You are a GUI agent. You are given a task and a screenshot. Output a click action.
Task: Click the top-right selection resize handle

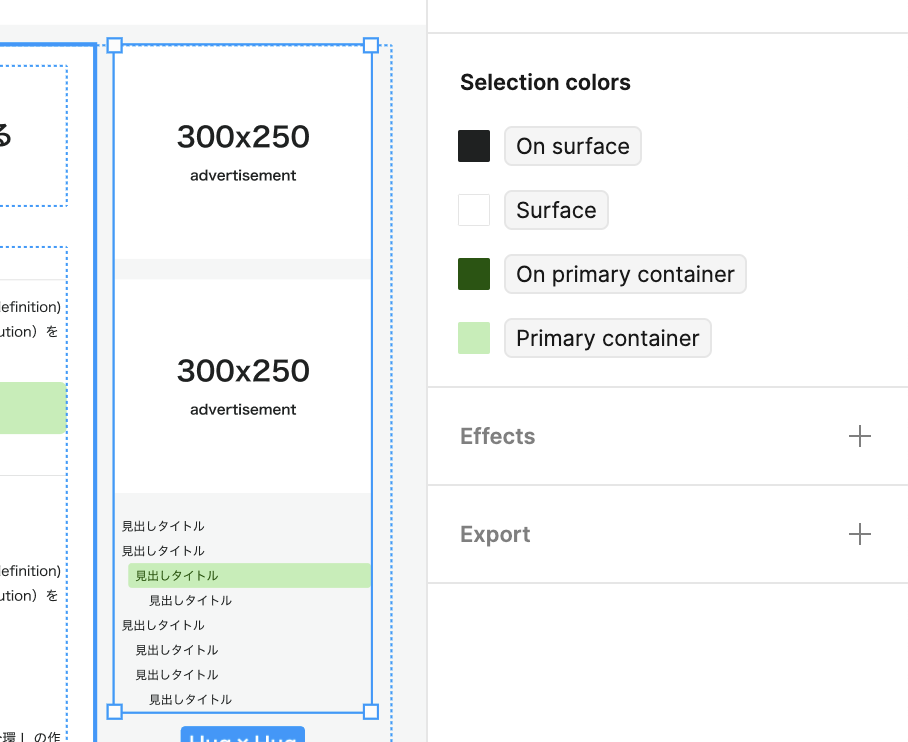pos(371,45)
